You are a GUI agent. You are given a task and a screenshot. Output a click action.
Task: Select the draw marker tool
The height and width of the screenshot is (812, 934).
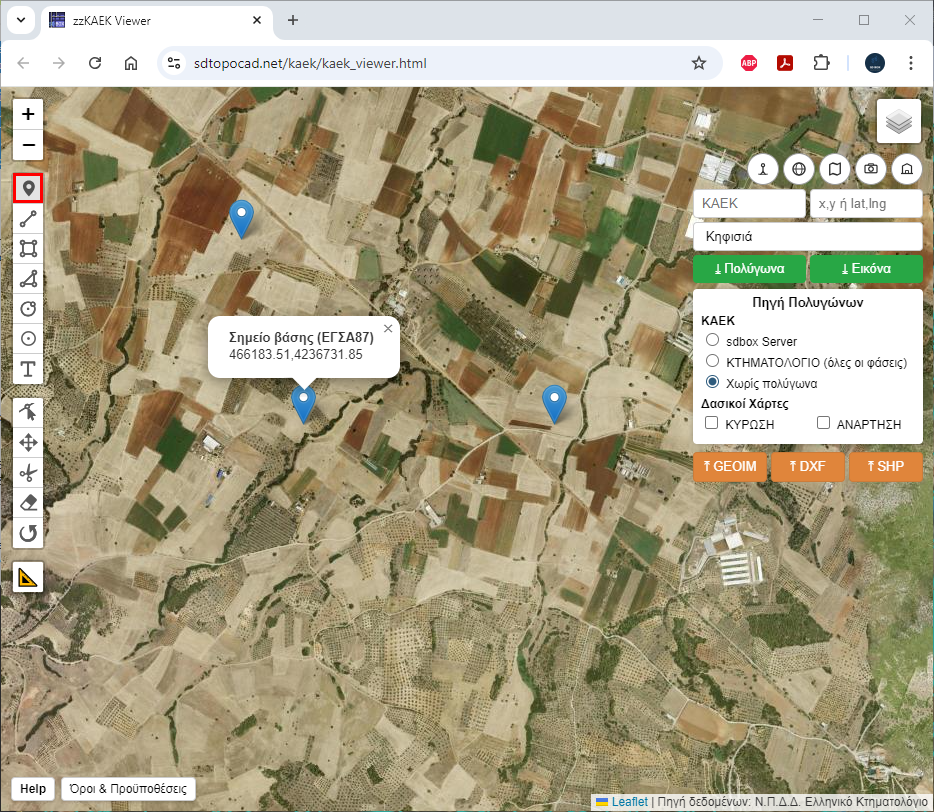point(28,187)
